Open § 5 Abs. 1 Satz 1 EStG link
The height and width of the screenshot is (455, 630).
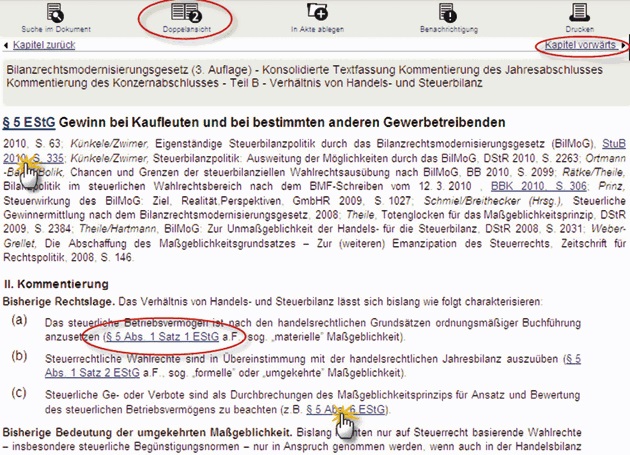[x=160, y=337]
